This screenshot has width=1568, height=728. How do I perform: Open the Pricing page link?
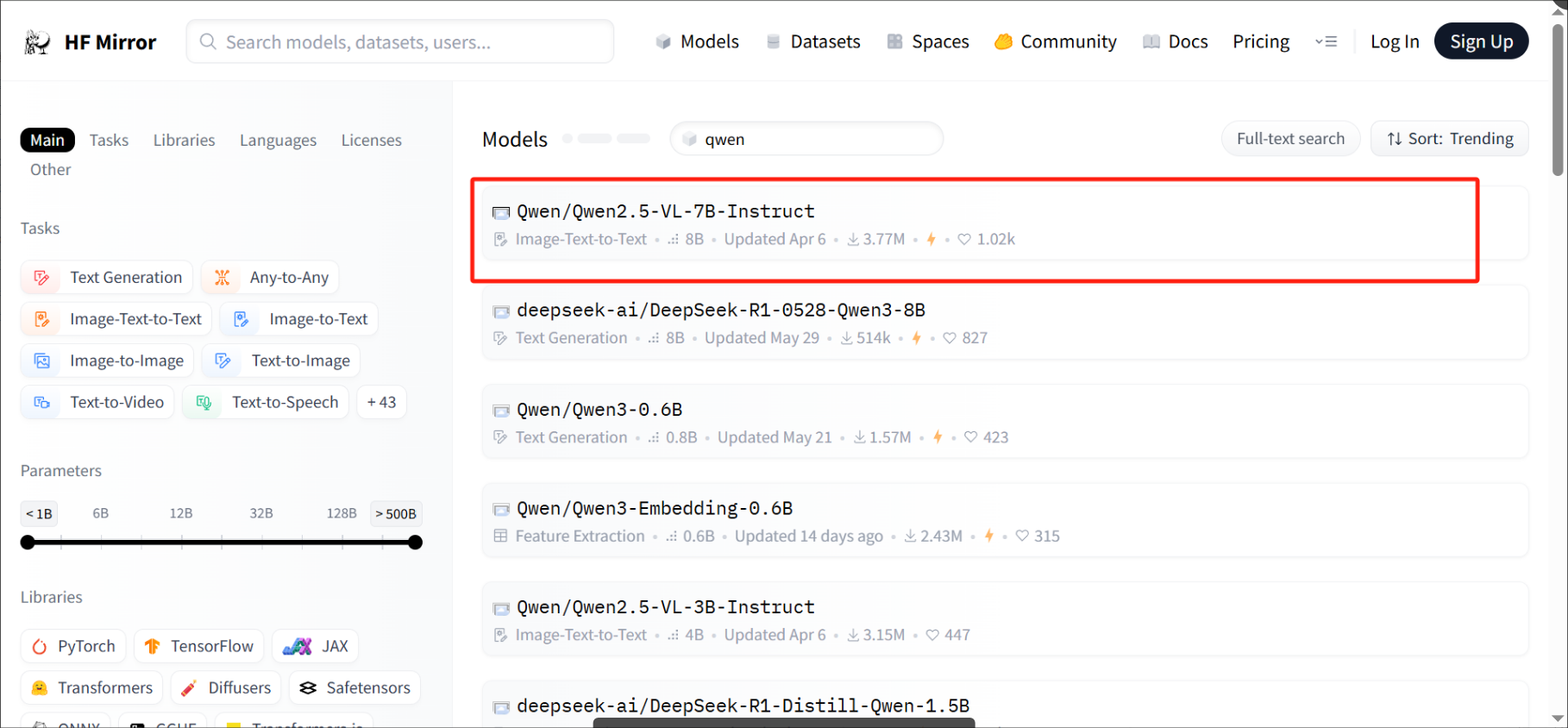coord(1261,41)
